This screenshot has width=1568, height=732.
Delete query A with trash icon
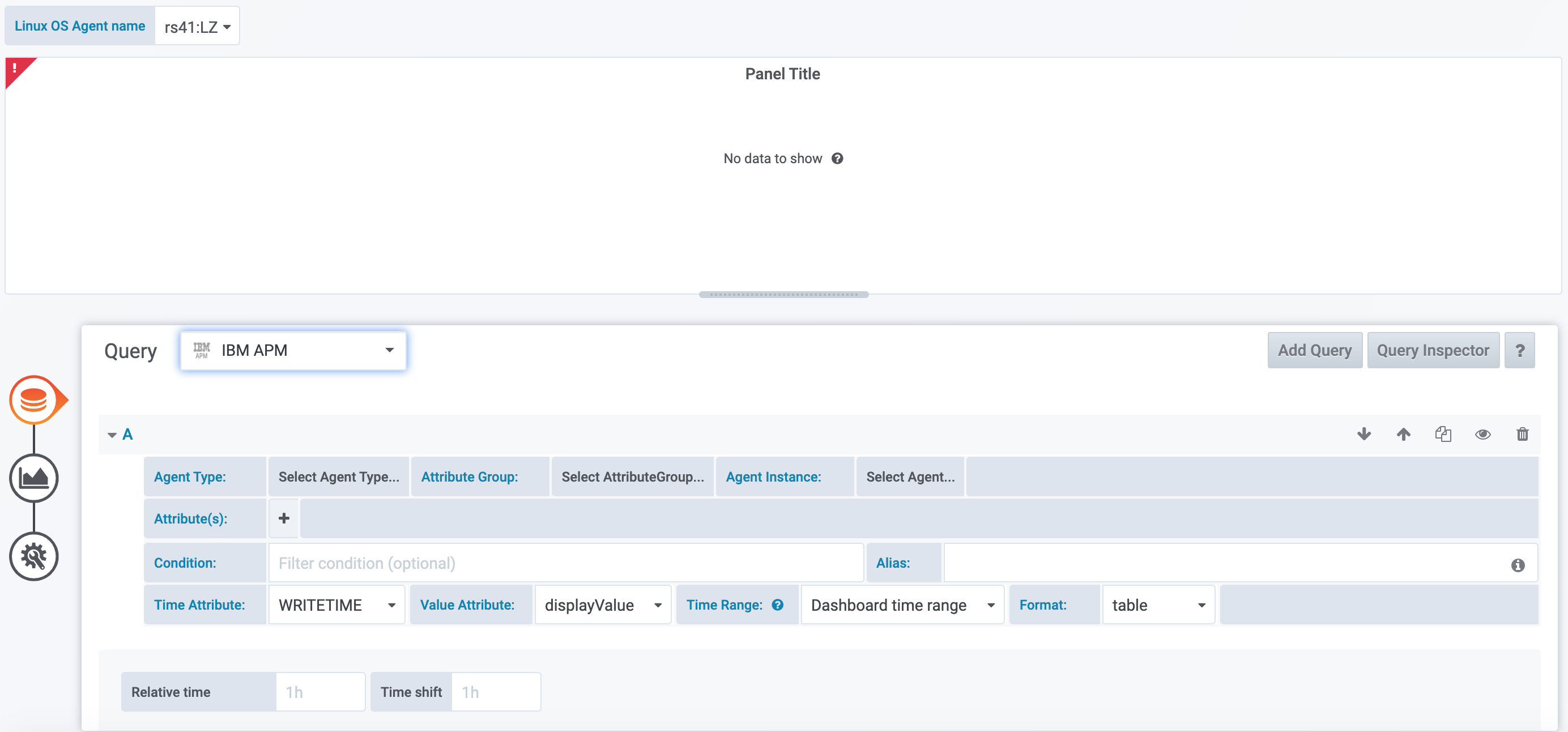(1522, 434)
